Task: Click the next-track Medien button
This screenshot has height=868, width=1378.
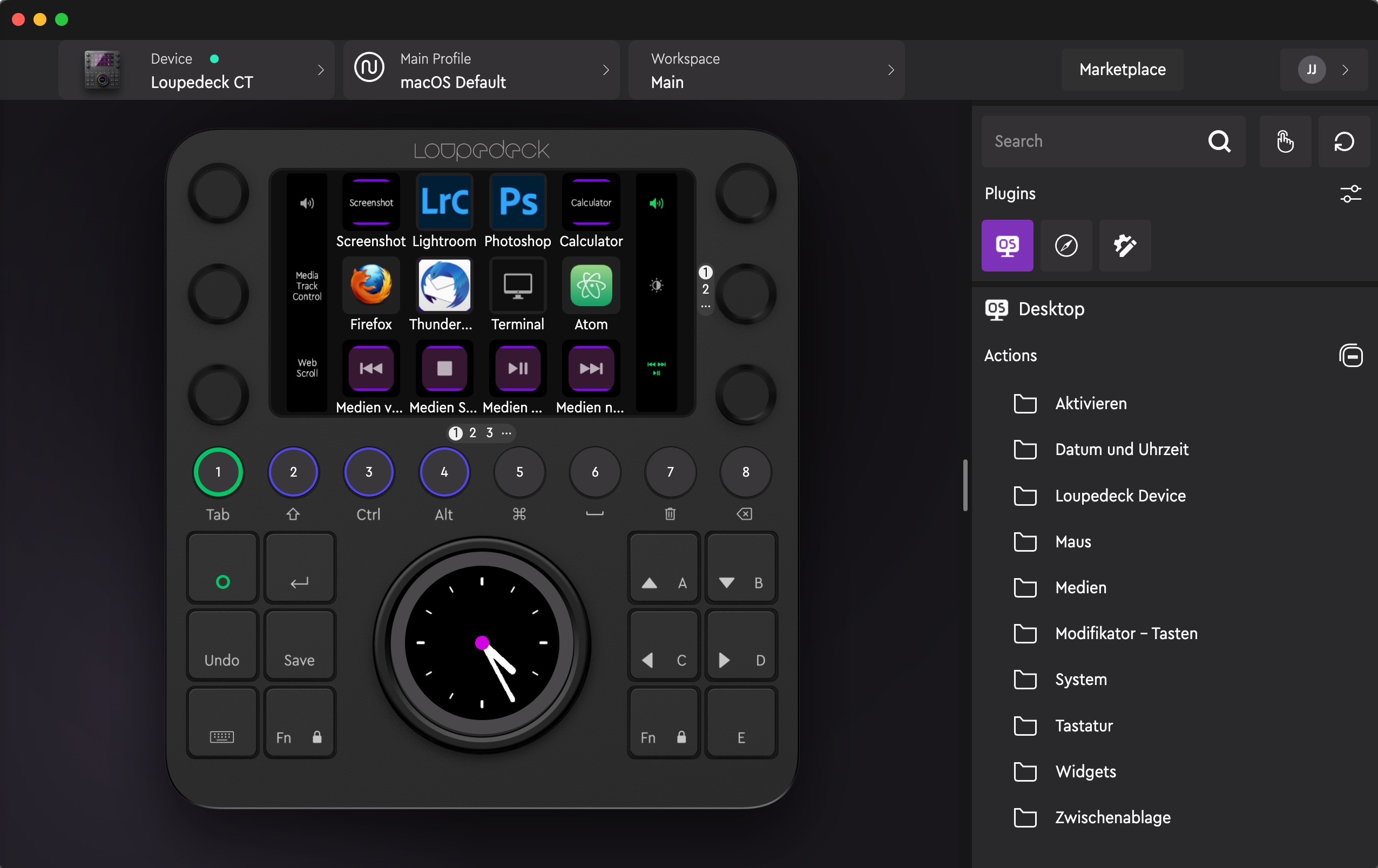Action: tap(591, 368)
